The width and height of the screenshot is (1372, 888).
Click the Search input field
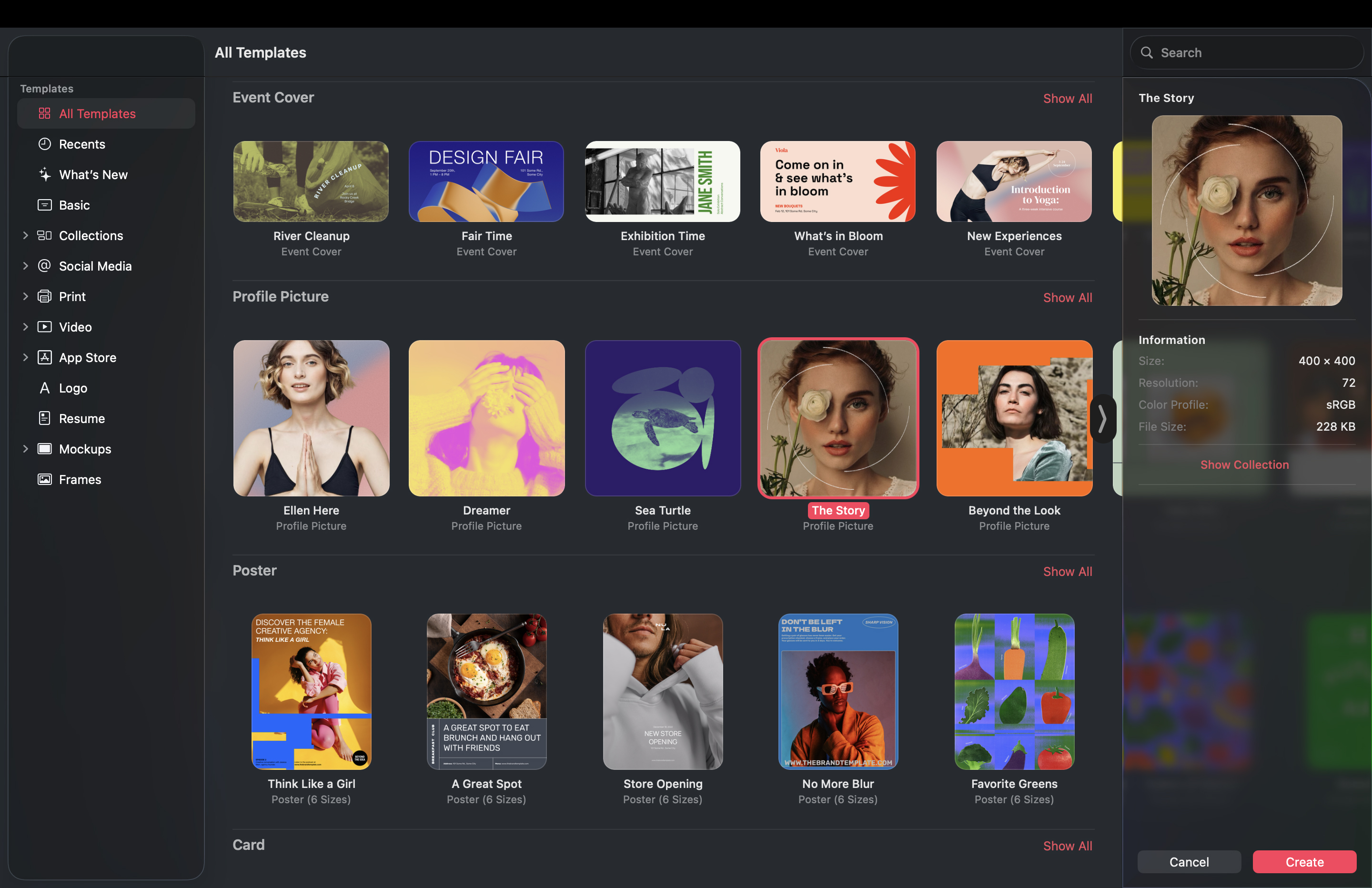tap(1245, 52)
